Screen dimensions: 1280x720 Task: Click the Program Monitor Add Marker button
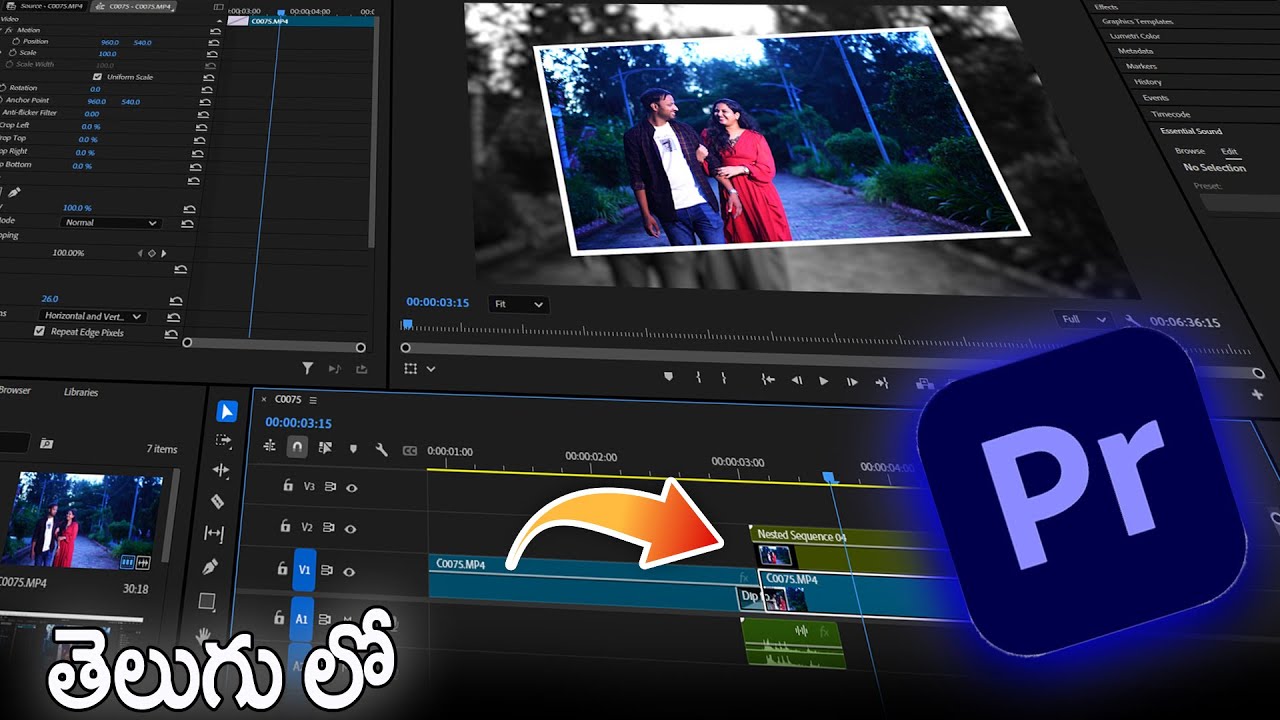[669, 377]
